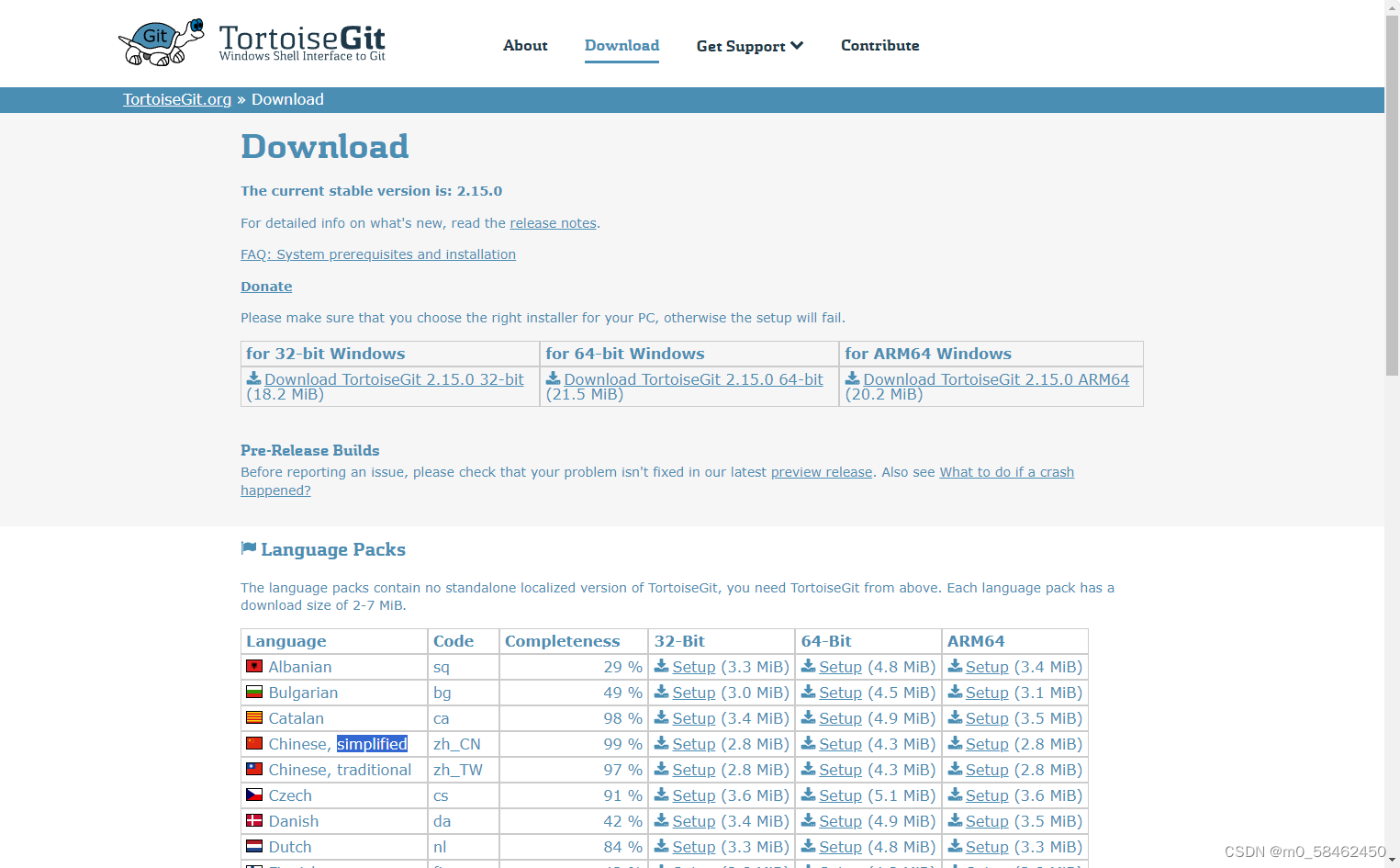The height and width of the screenshot is (868, 1400).
Task: Click download icon for Danish 64-Bit setup
Action: [809, 820]
